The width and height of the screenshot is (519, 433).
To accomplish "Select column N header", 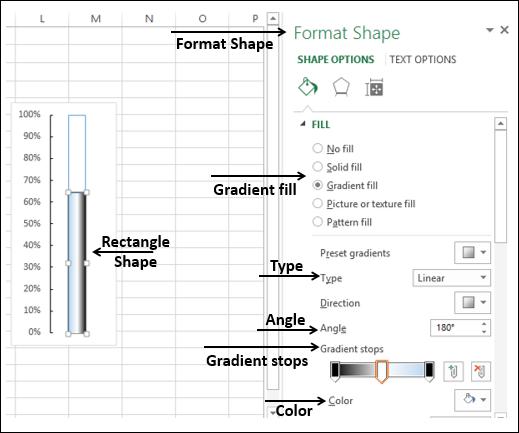I will pos(149,19).
